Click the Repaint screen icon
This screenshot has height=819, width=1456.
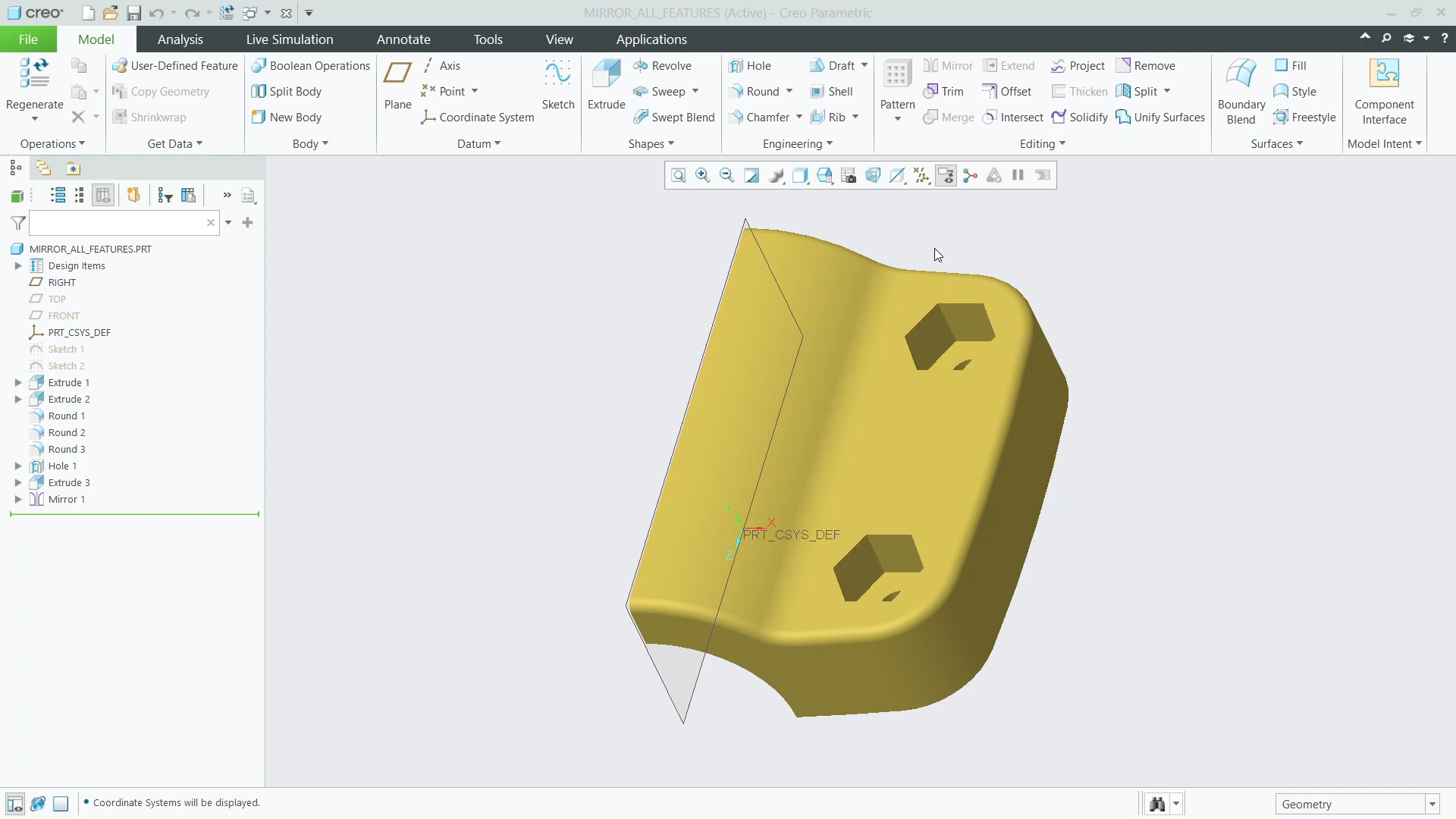752,176
